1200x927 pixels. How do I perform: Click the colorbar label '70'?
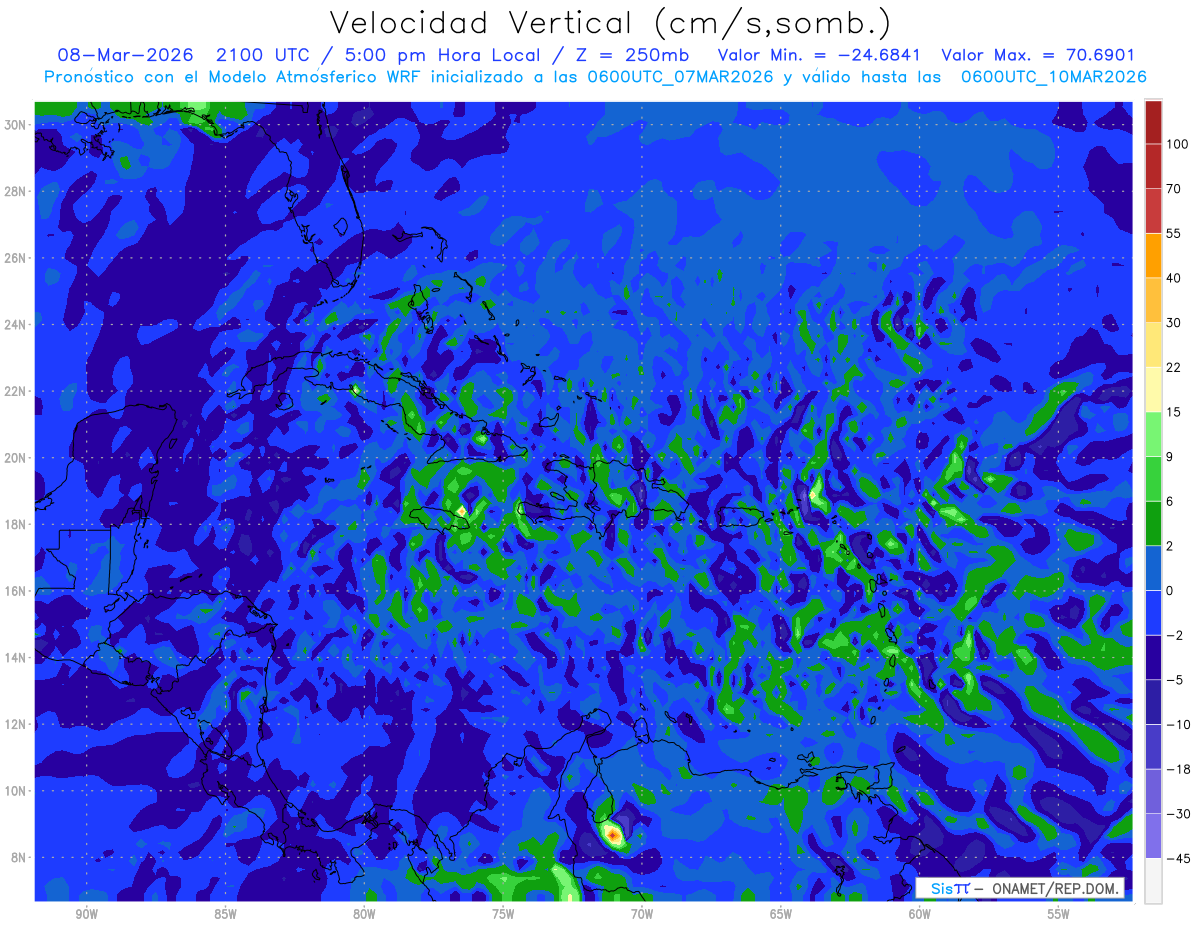[x=1174, y=189]
